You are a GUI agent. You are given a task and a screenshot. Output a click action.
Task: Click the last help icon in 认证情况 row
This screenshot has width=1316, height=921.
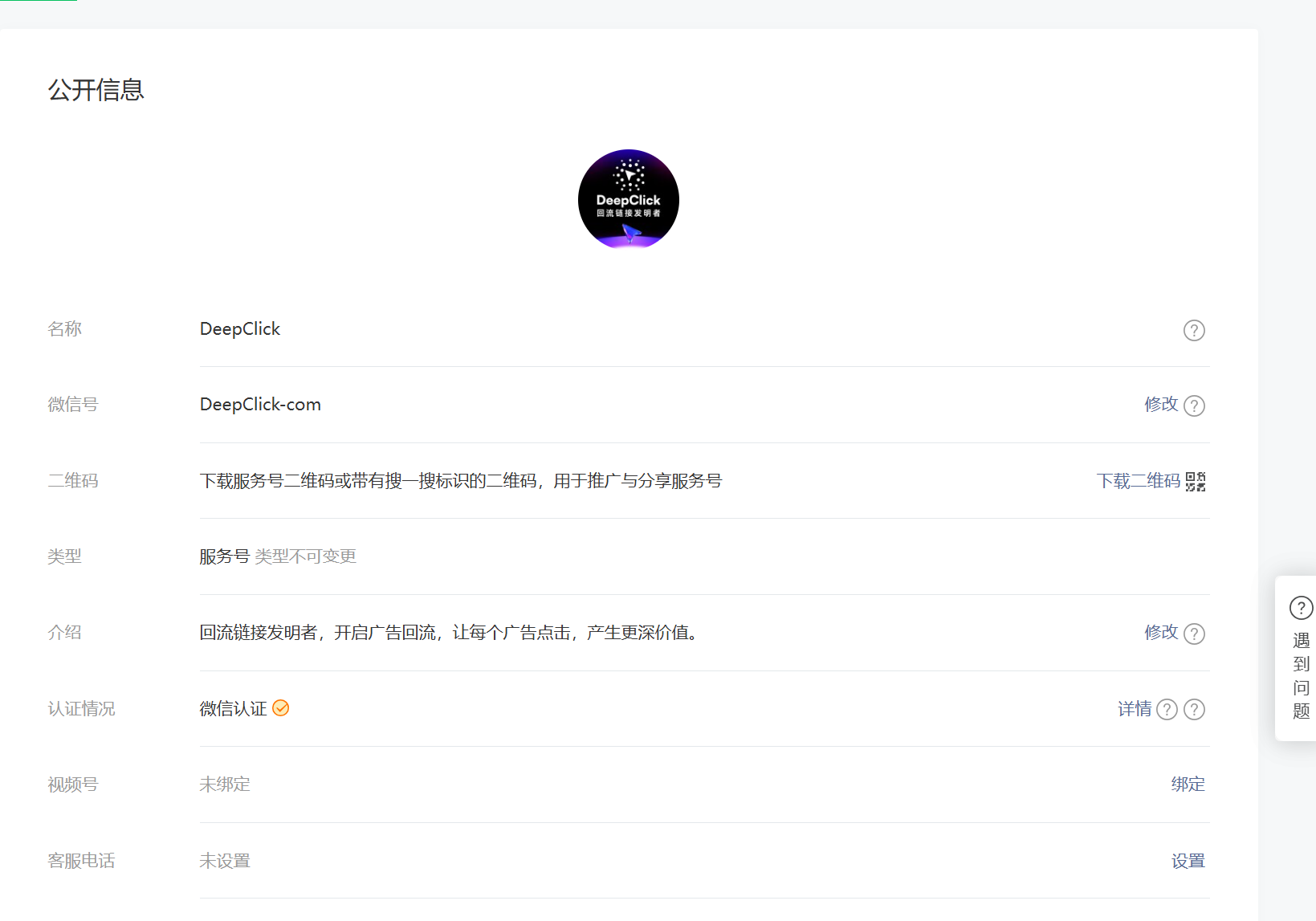pyautogui.click(x=1194, y=709)
